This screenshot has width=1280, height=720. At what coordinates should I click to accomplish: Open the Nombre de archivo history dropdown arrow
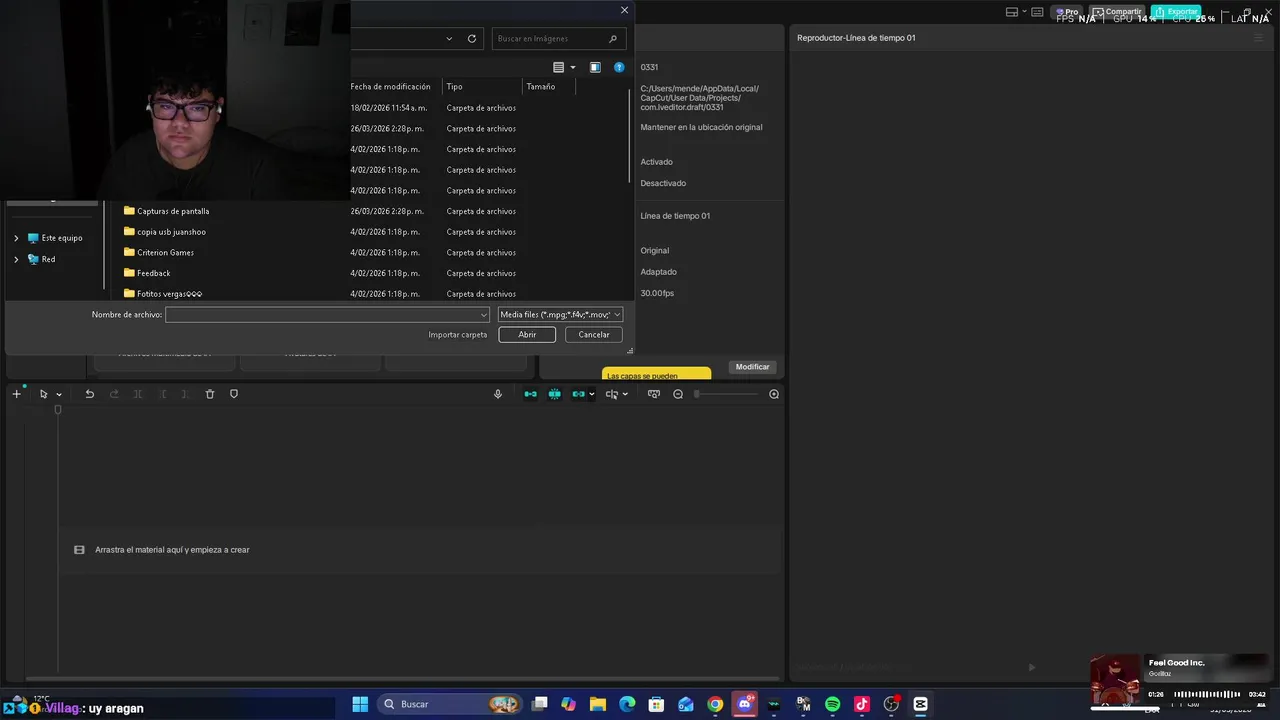pyautogui.click(x=484, y=315)
